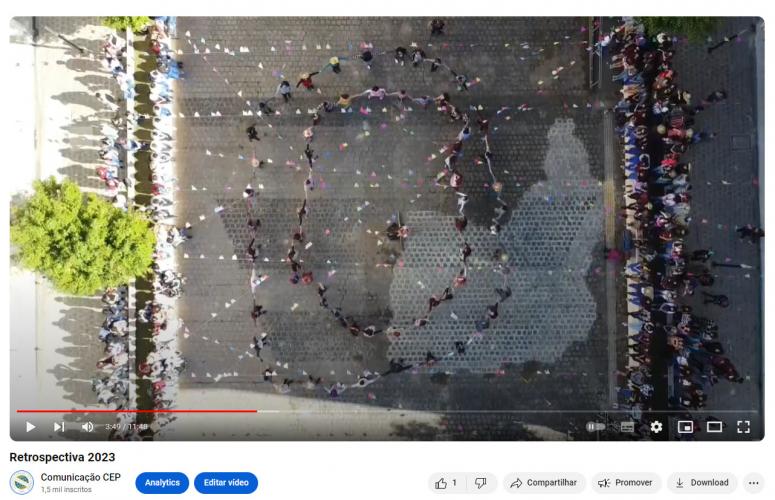Toggle the autoplay switch
This screenshot has width=775, height=500.
pyautogui.click(x=595, y=427)
